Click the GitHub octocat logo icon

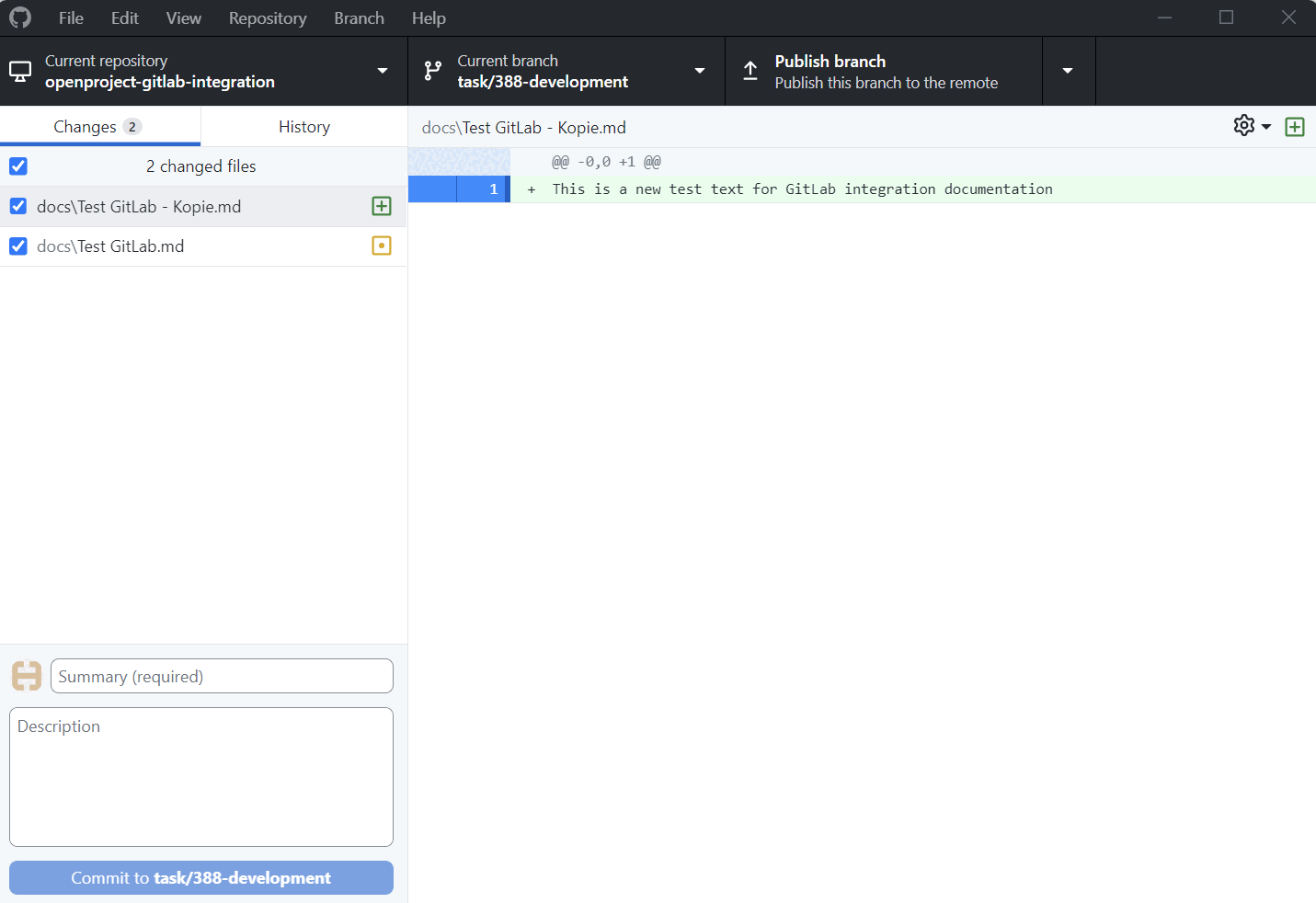[x=19, y=17]
